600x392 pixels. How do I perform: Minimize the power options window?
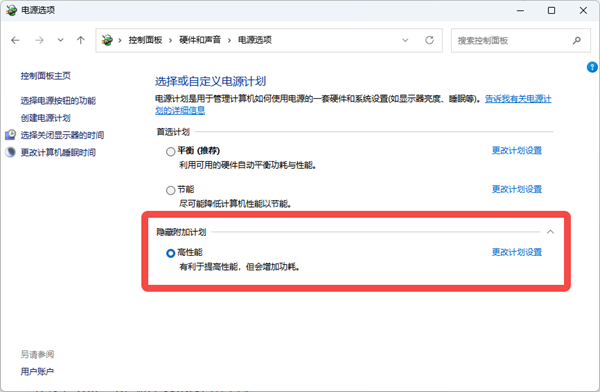tap(520, 11)
